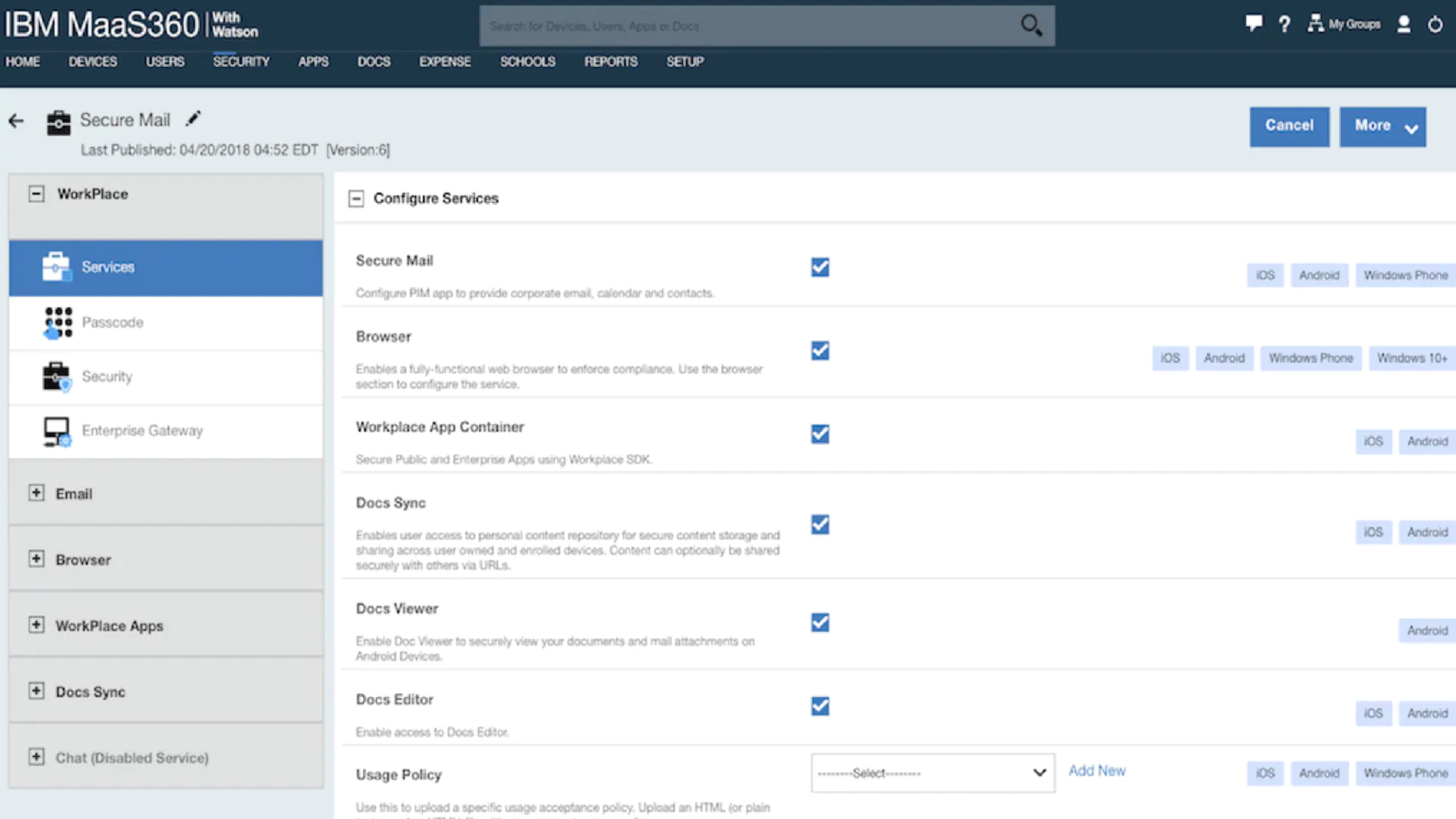This screenshot has width=1456, height=819.
Task: Expand the Email section
Action: click(x=36, y=492)
